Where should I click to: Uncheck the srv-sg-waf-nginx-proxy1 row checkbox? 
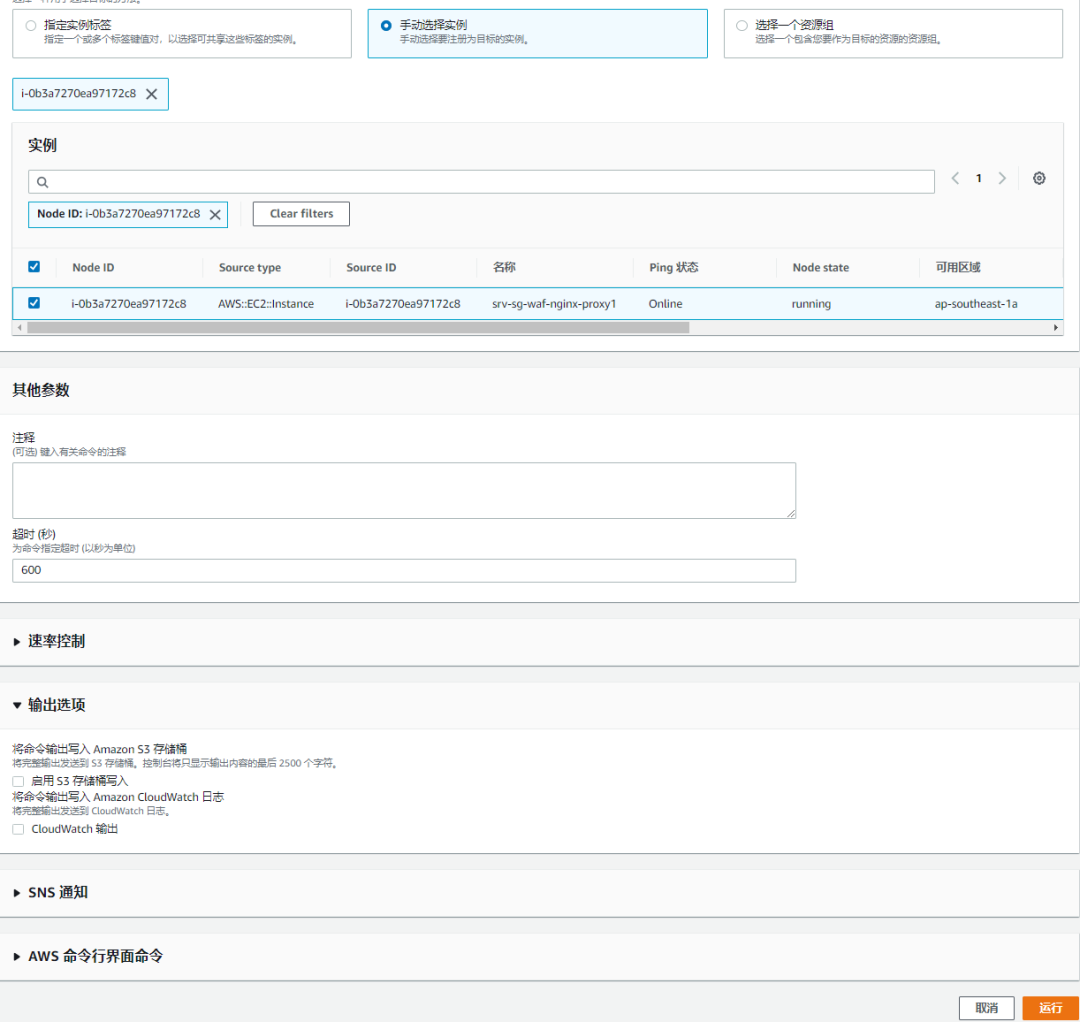click(x=34, y=303)
